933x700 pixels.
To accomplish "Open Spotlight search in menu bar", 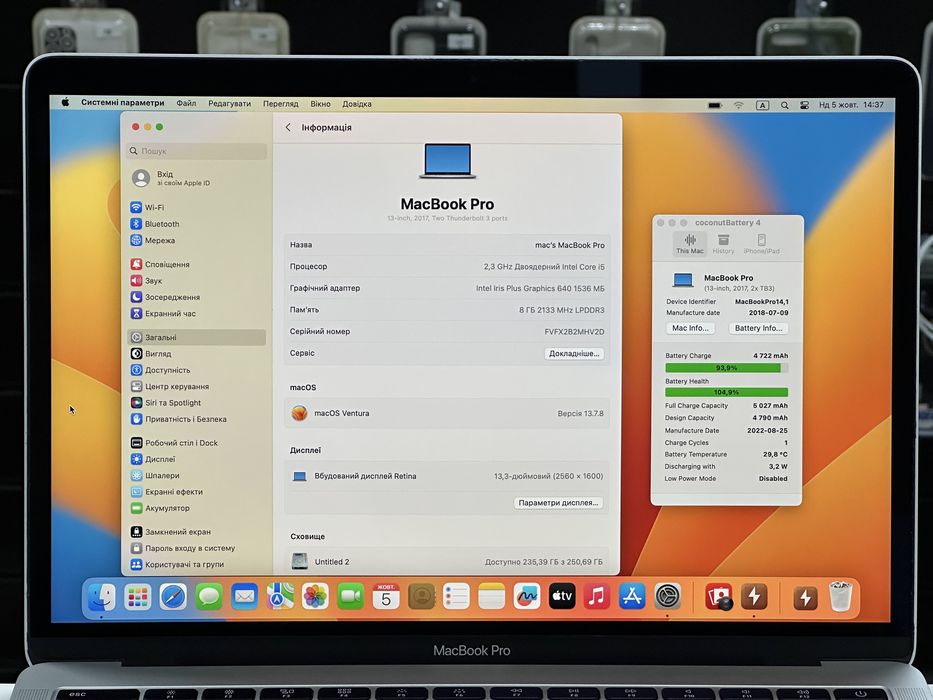I will pyautogui.click(x=785, y=105).
